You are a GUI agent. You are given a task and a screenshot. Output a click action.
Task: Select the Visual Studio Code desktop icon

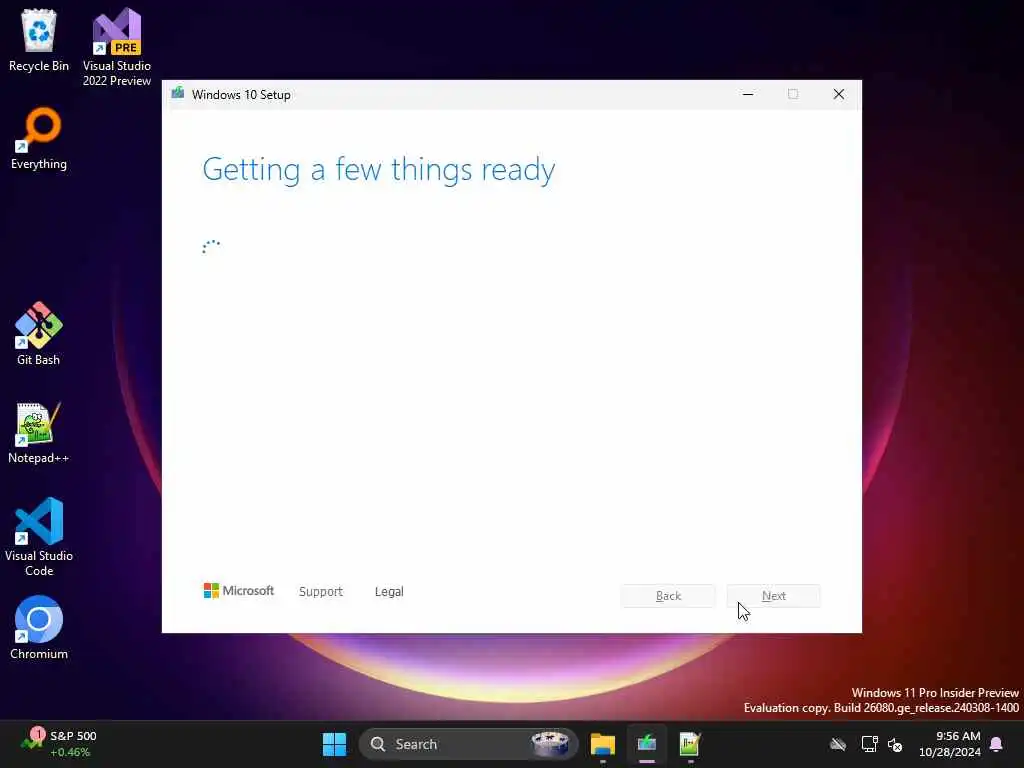pos(39,537)
